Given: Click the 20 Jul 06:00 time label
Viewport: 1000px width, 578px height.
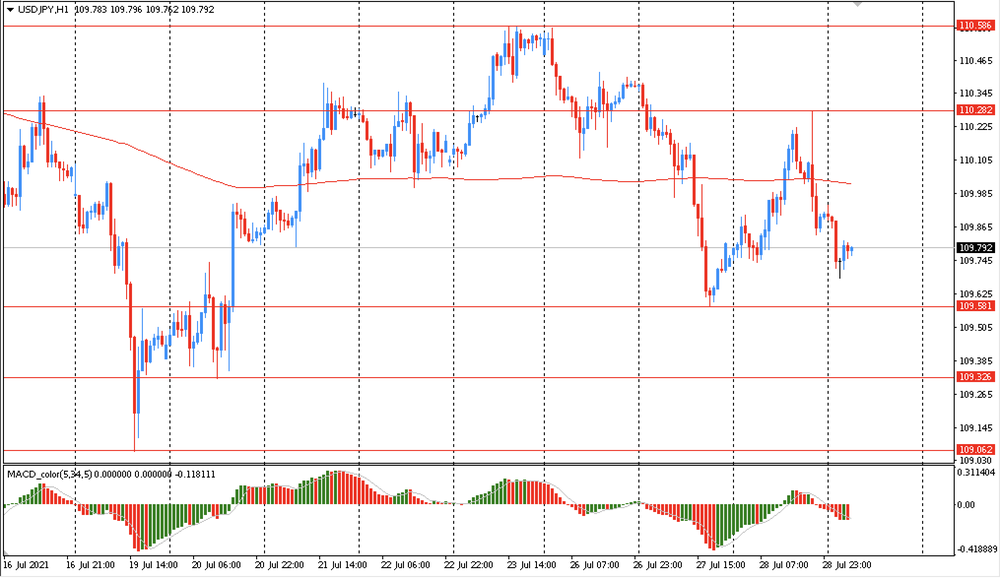Looking at the screenshot, I should [x=216, y=565].
